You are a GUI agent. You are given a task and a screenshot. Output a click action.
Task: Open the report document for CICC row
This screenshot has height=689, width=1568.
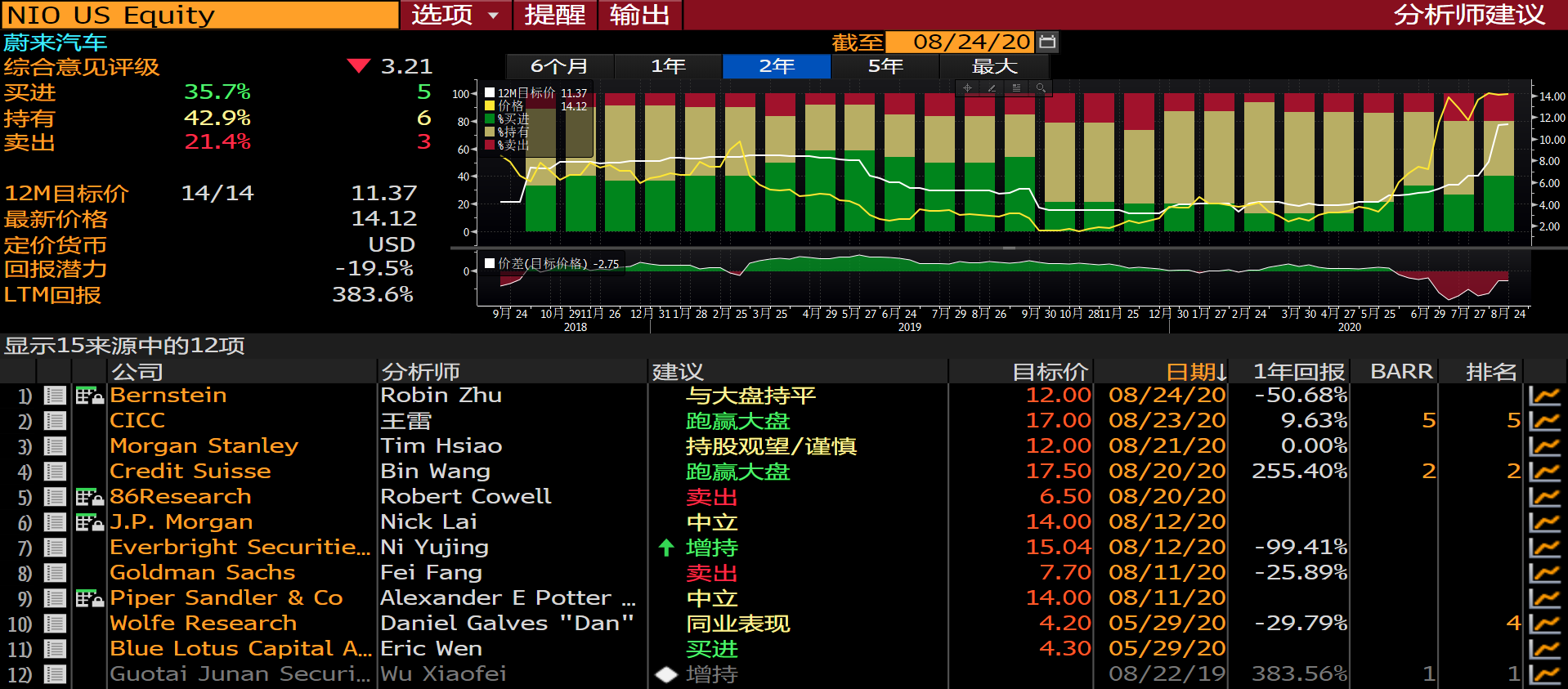[x=55, y=421]
